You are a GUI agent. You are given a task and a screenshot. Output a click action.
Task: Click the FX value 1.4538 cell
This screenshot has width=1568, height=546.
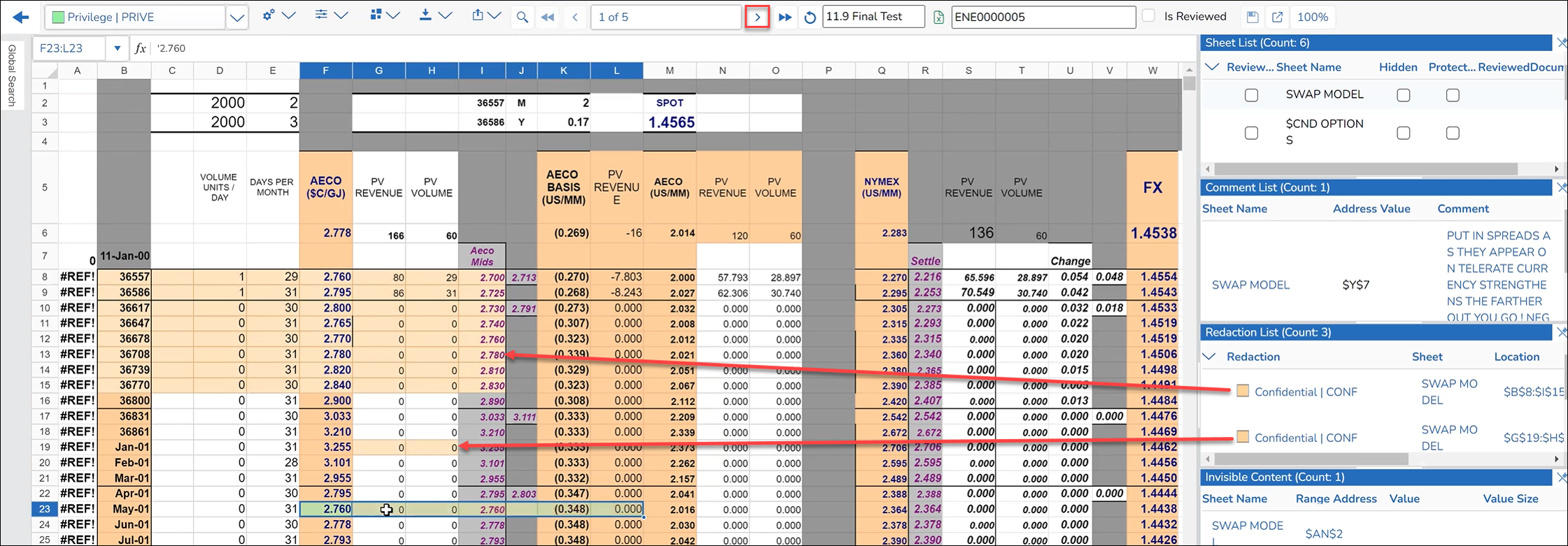click(1152, 233)
